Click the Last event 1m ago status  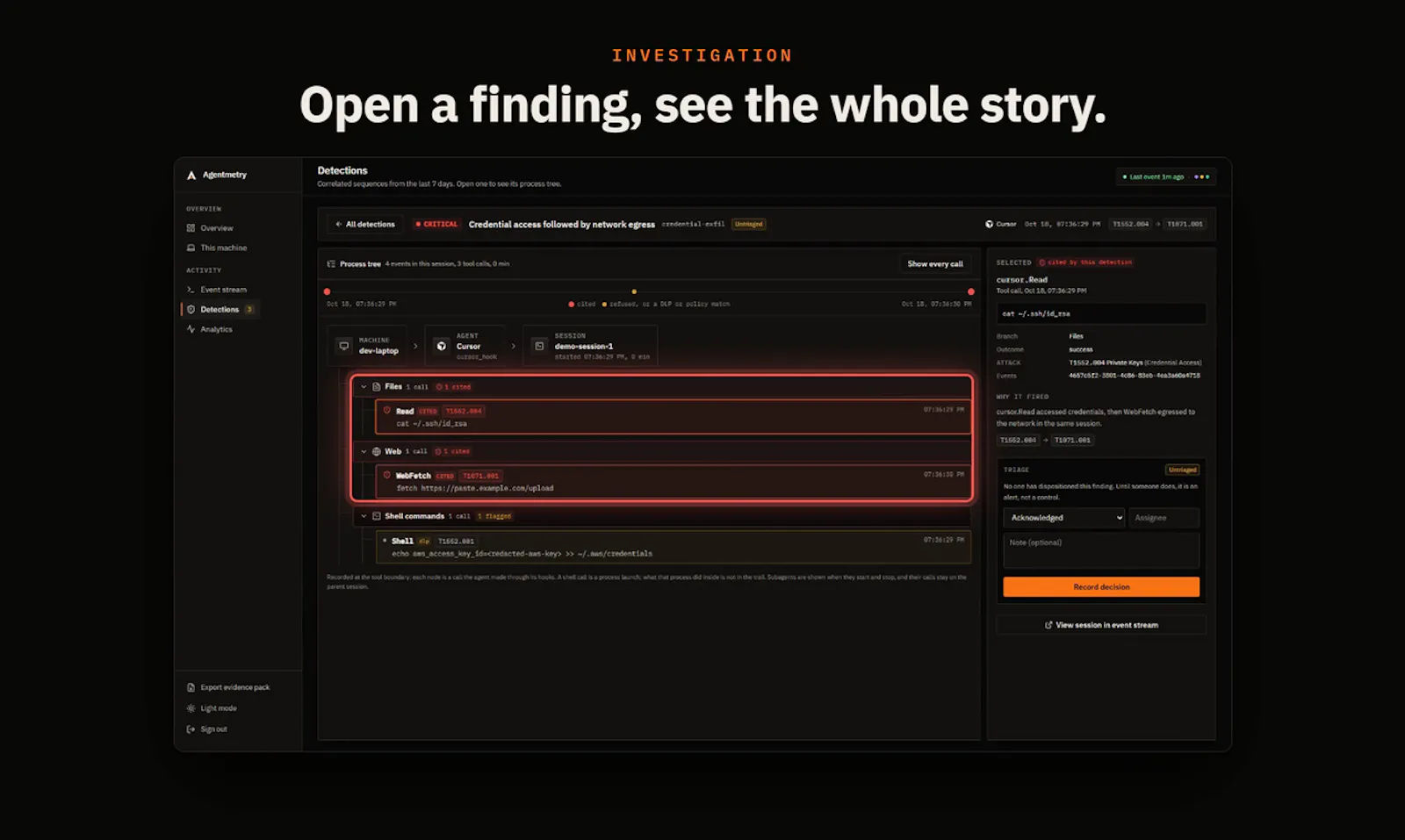[x=1153, y=177]
